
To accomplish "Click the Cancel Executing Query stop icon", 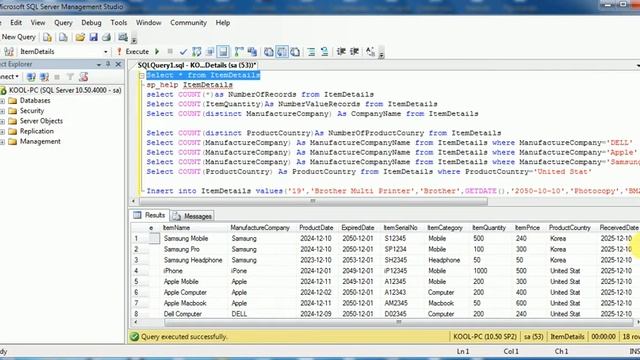I will pyautogui.click(x=170, y=51).
